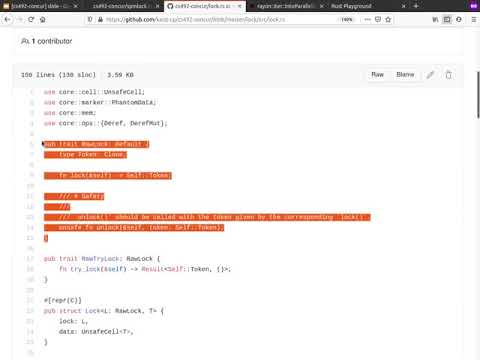
Task: Click line number 17 in the gutter
Action: point(30,259)
